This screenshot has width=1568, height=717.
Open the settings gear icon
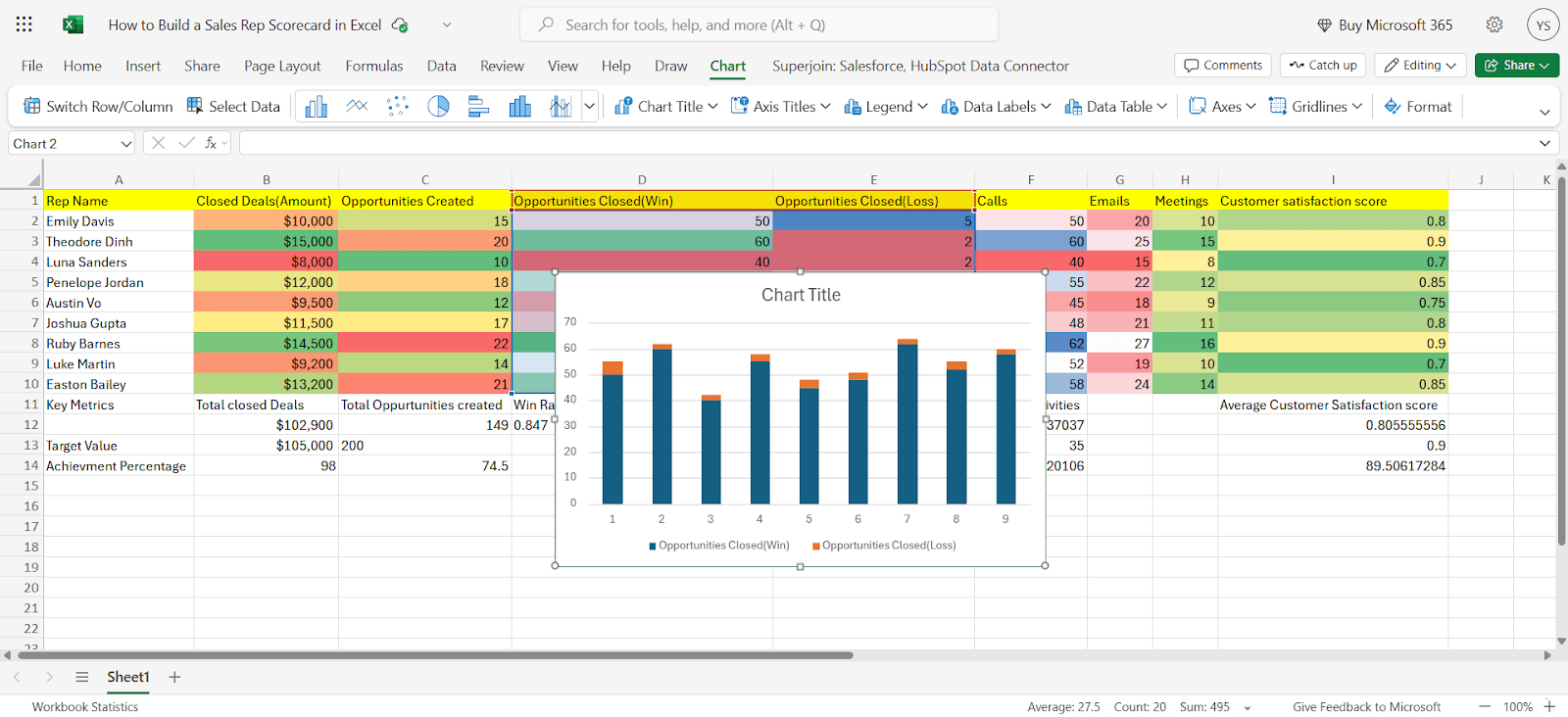[1494, 24]
